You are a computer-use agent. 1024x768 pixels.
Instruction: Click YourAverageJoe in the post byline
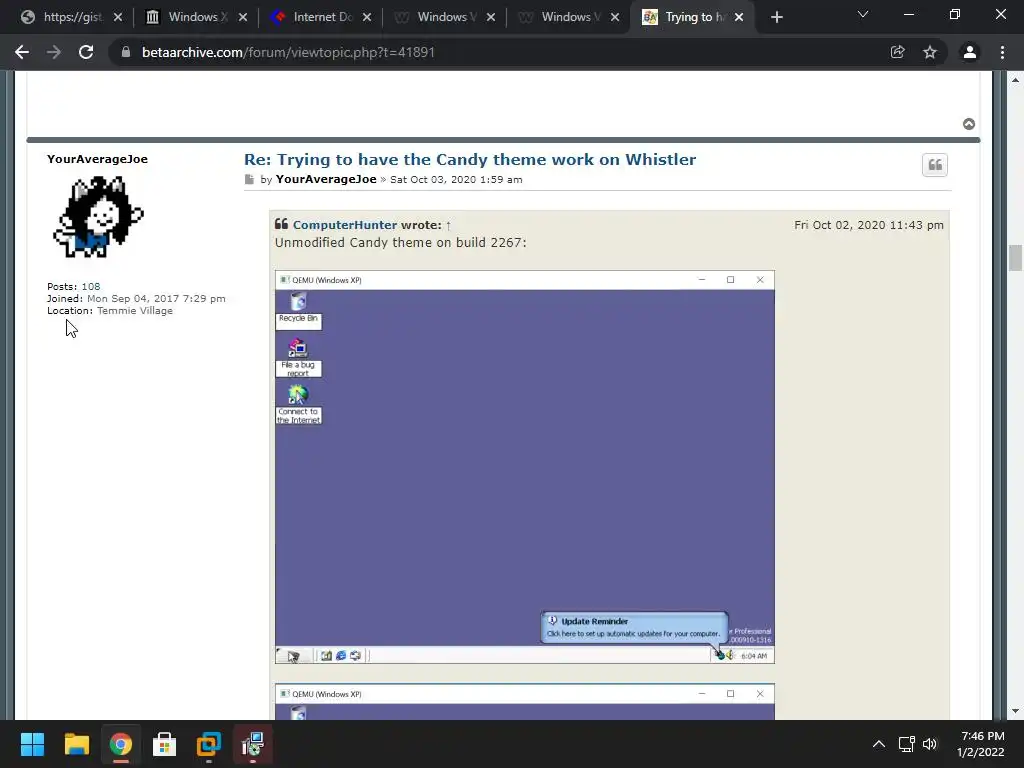[326, 180]
